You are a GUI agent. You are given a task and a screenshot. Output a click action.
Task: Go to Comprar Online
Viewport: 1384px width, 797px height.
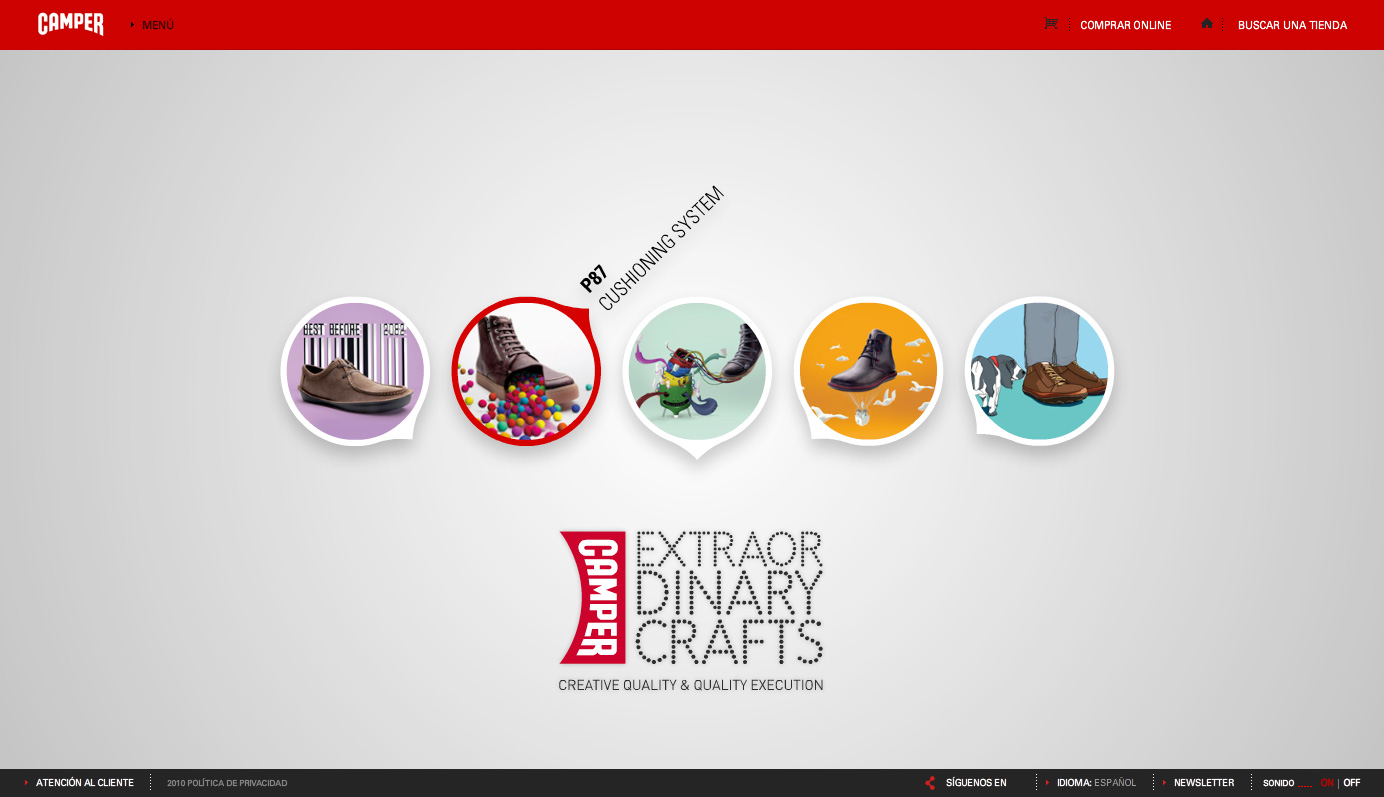coord(1126,25)
